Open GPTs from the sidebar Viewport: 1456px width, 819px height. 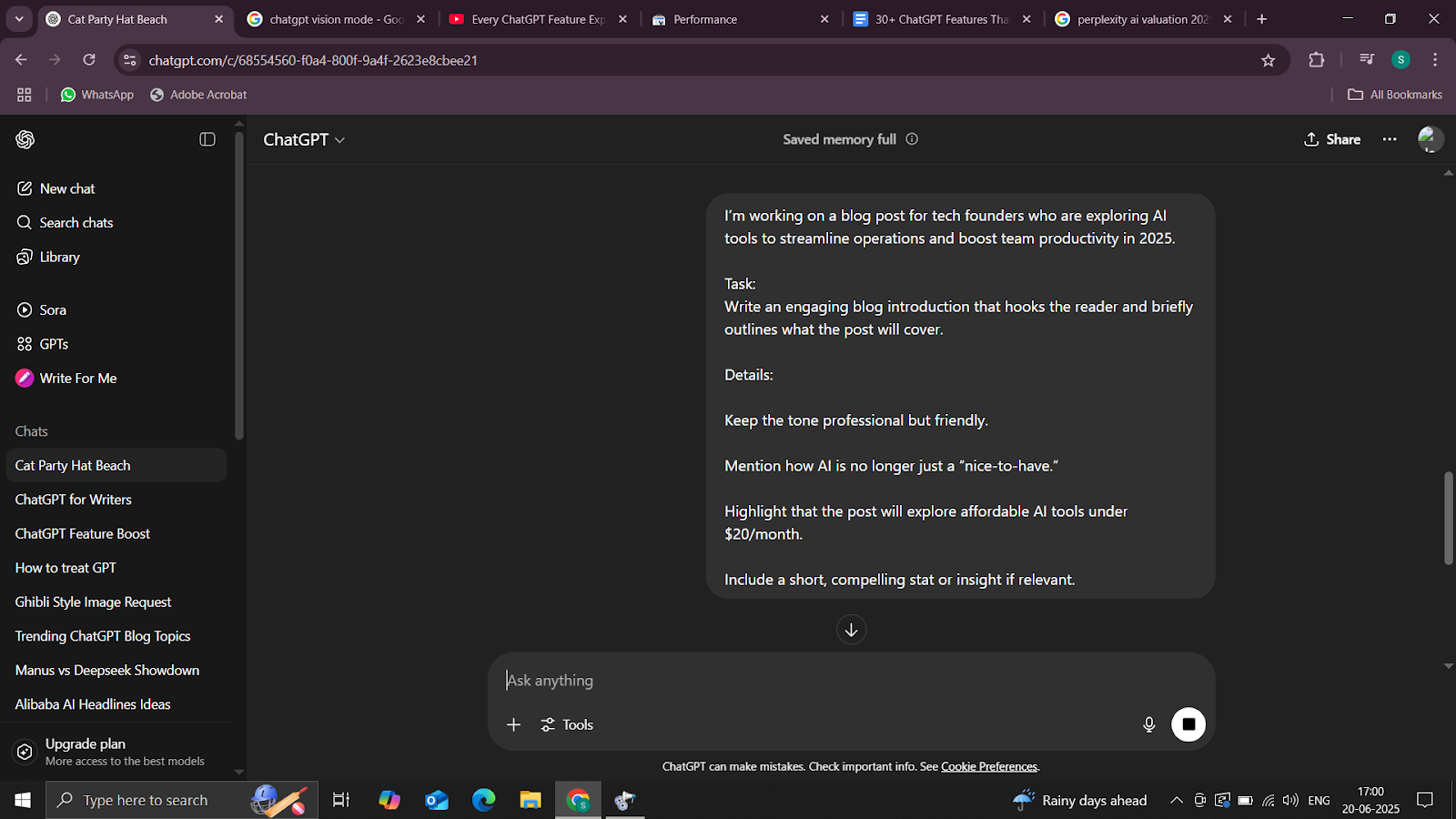tap(116, 344)
